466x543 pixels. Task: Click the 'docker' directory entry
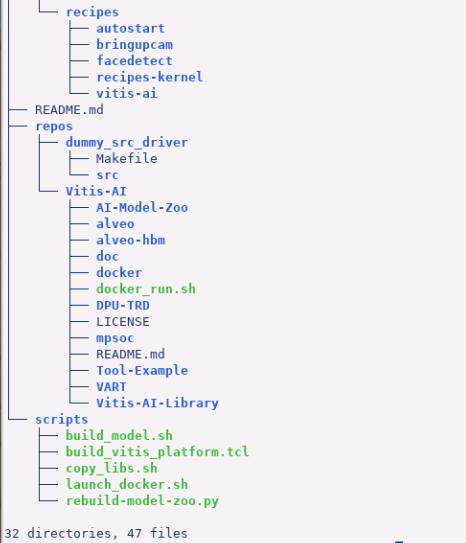(x=119, y=273)
